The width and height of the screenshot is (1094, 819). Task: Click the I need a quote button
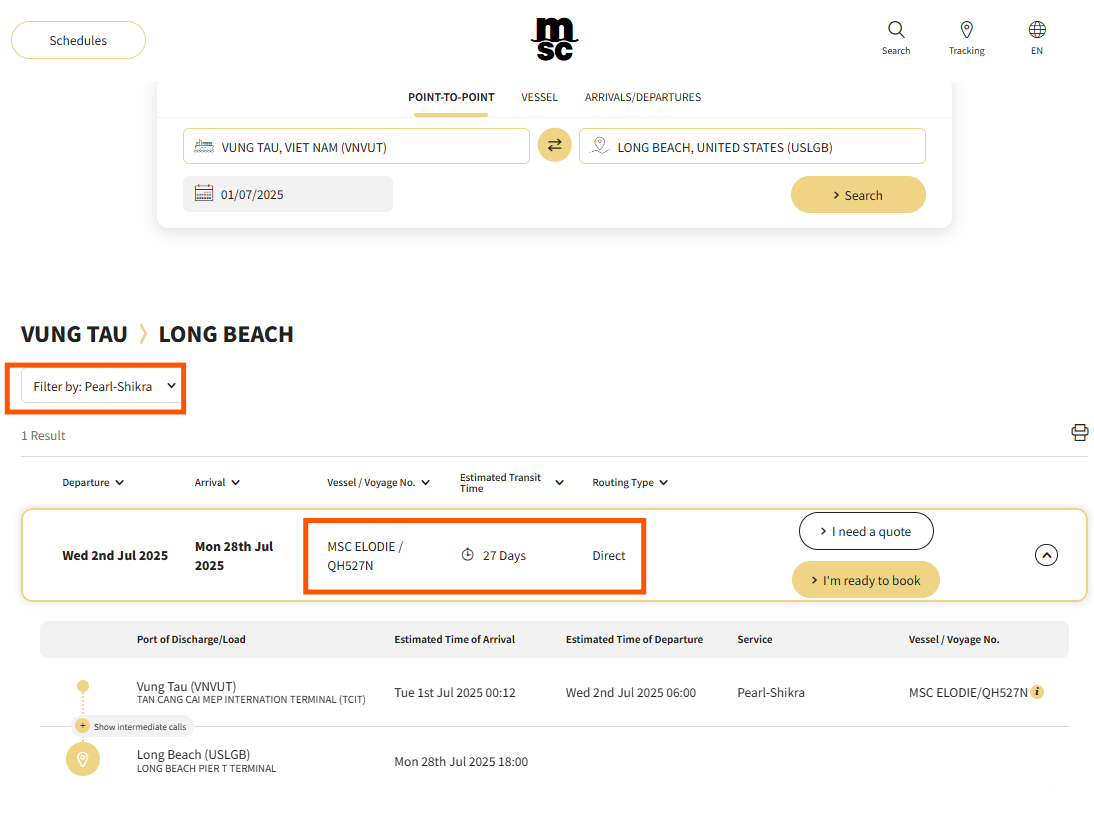pyautogui.click(x=865, y=531)
